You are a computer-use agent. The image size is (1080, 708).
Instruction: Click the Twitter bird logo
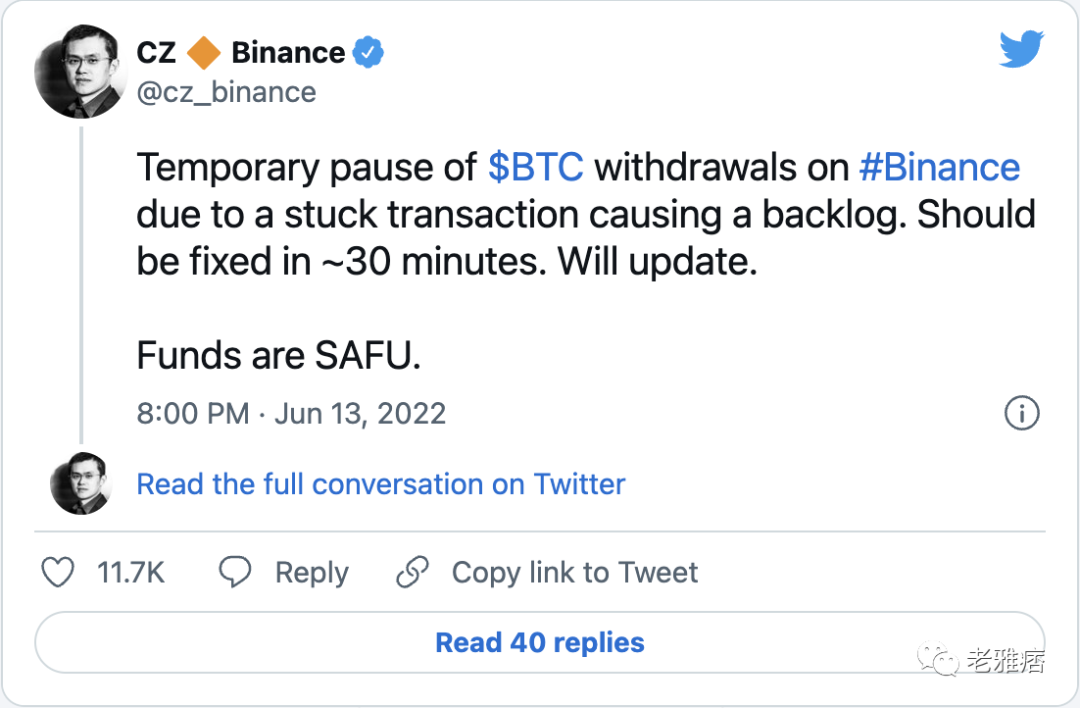point(1021,50)
